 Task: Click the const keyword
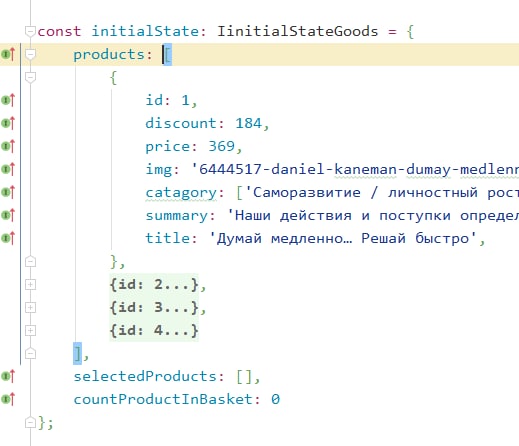click(x=59, y=31)
